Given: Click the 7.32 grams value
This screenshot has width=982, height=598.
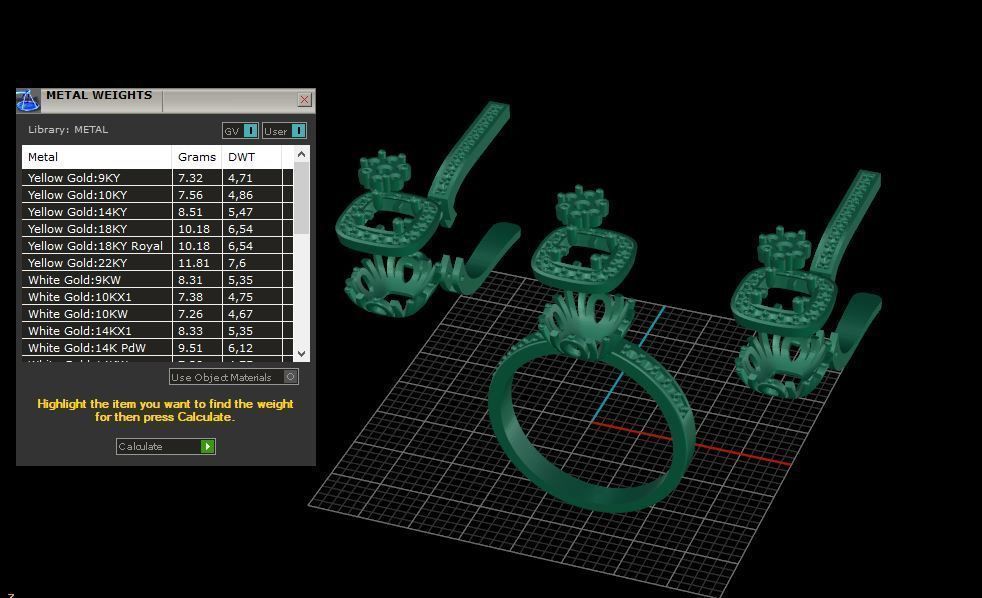Looking at the screenshot, I should coord(190,178).
